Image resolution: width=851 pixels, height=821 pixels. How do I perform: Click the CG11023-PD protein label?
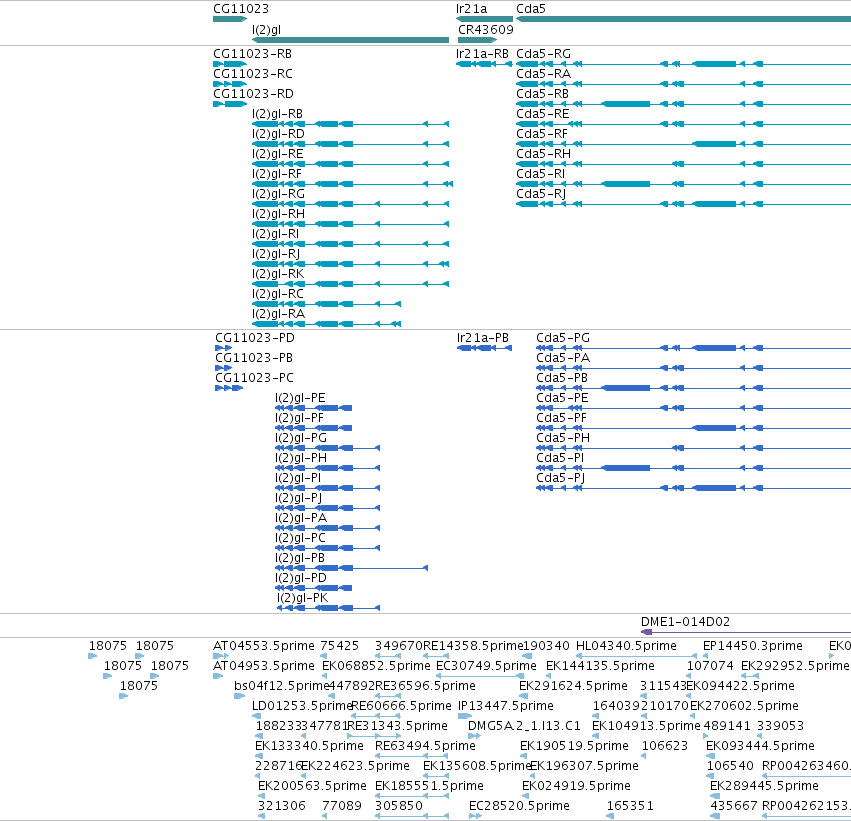pyautogui.click(x=255, y=338)
